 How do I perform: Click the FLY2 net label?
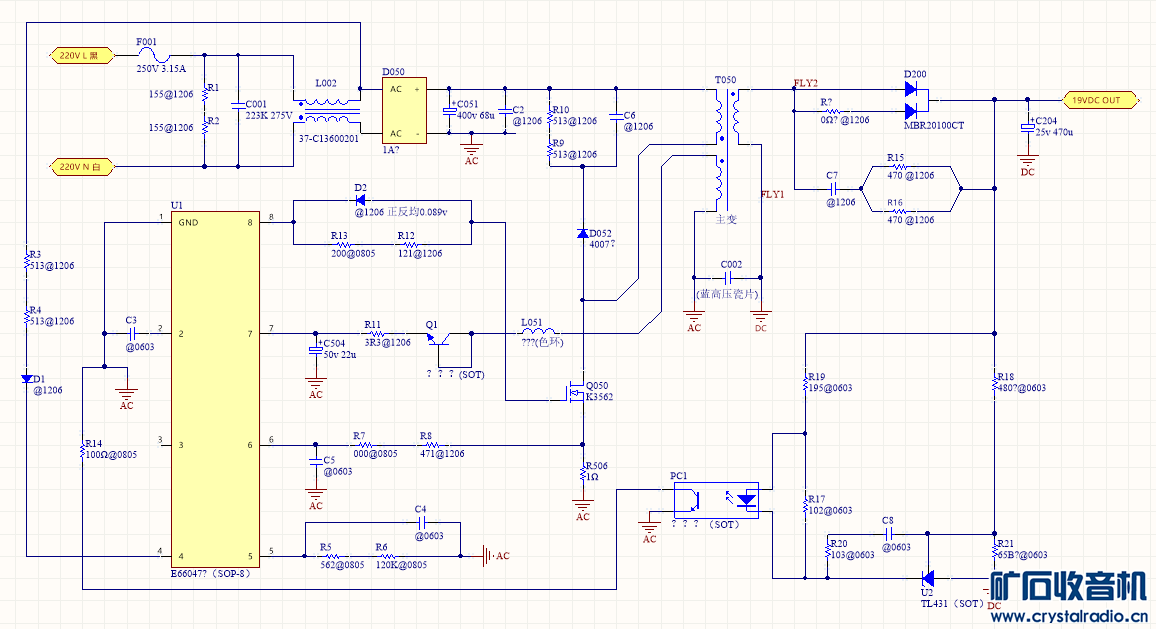click(806, 83)
